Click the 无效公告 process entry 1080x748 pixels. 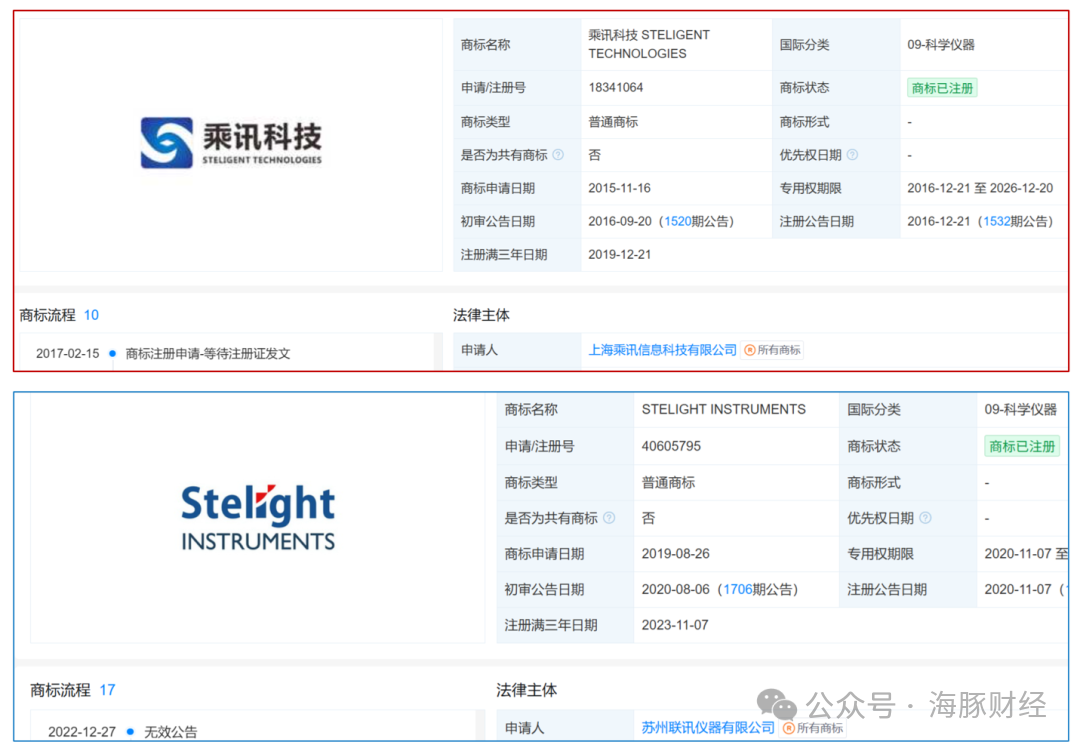point(170,732)
